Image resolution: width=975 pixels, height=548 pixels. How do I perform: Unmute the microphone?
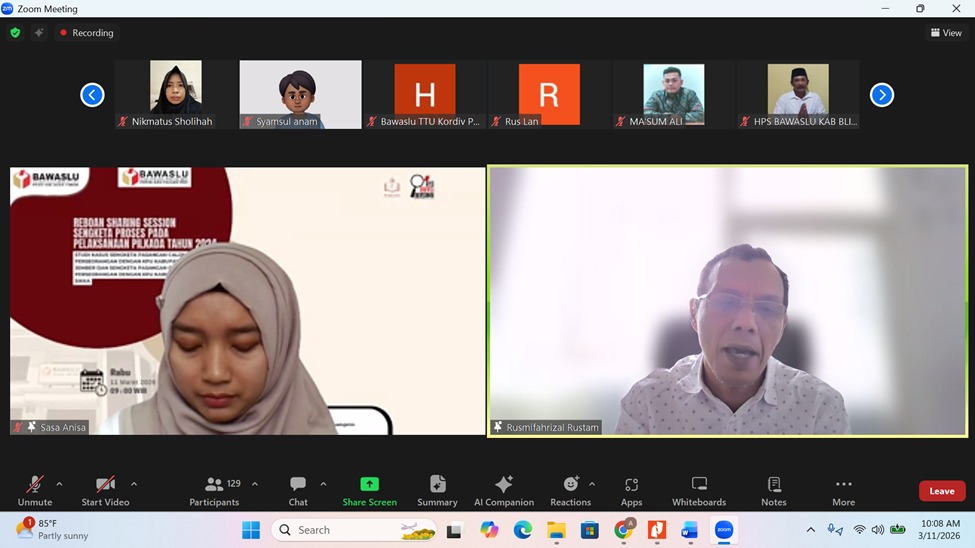point(34,490)
